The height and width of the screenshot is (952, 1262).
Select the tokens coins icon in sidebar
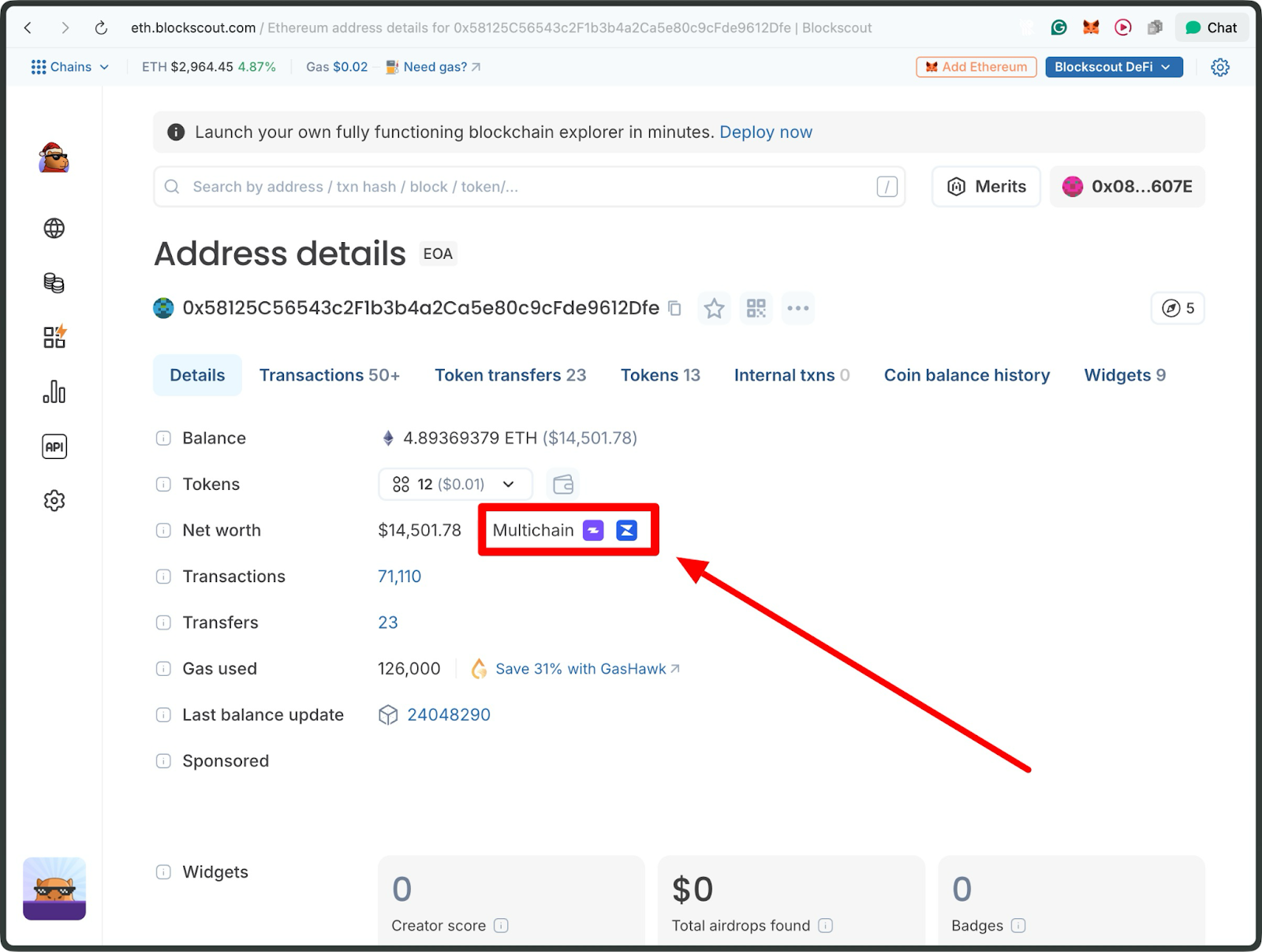coord(54,282)
